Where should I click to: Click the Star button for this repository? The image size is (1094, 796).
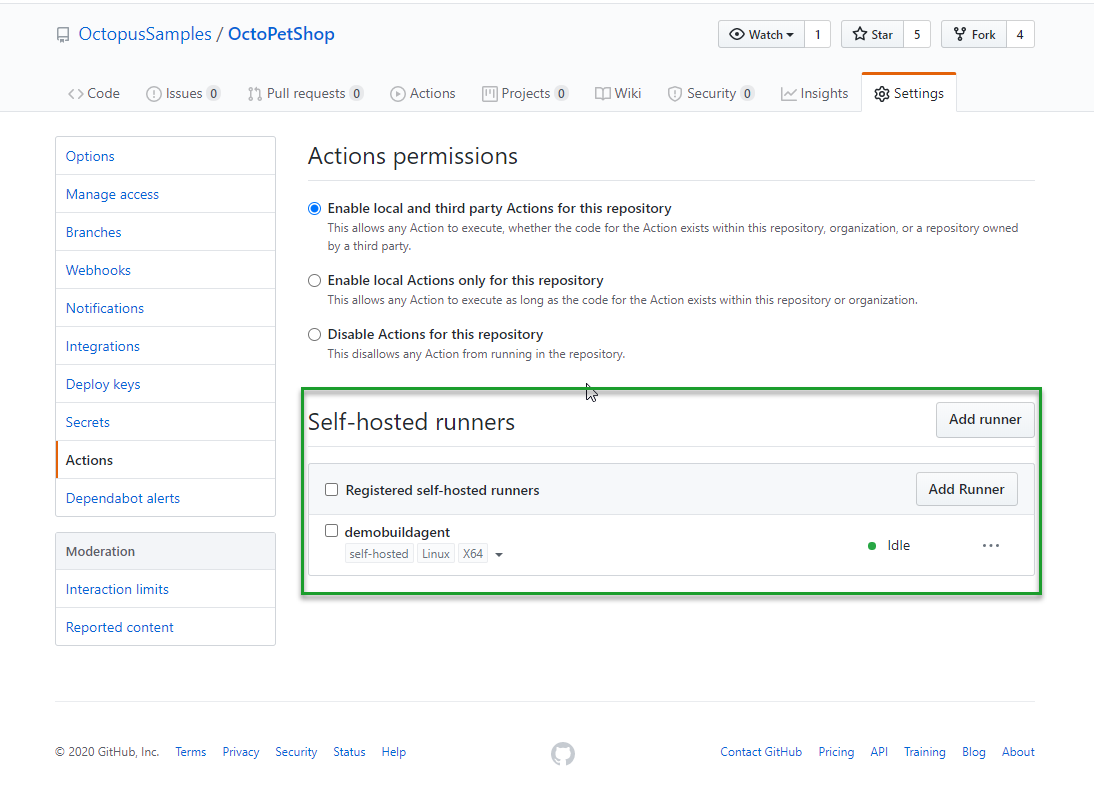(x=872, y=34)
